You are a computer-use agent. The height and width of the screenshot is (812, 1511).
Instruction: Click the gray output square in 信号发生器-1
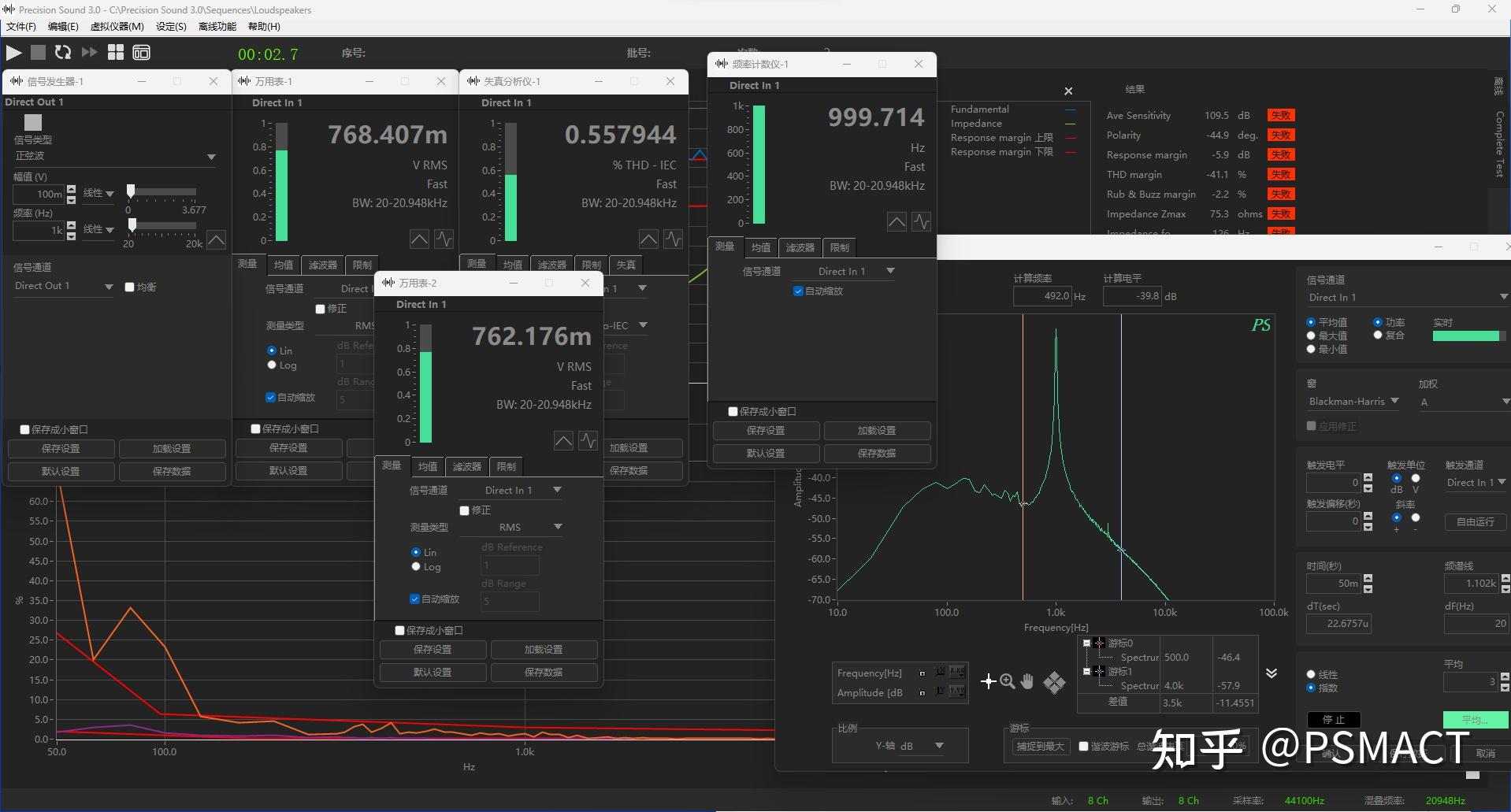tap(33, 122)
